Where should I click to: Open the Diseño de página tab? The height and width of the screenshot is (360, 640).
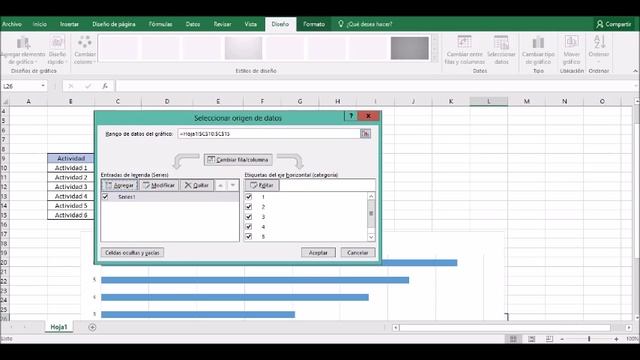click(x=114, y=24)
